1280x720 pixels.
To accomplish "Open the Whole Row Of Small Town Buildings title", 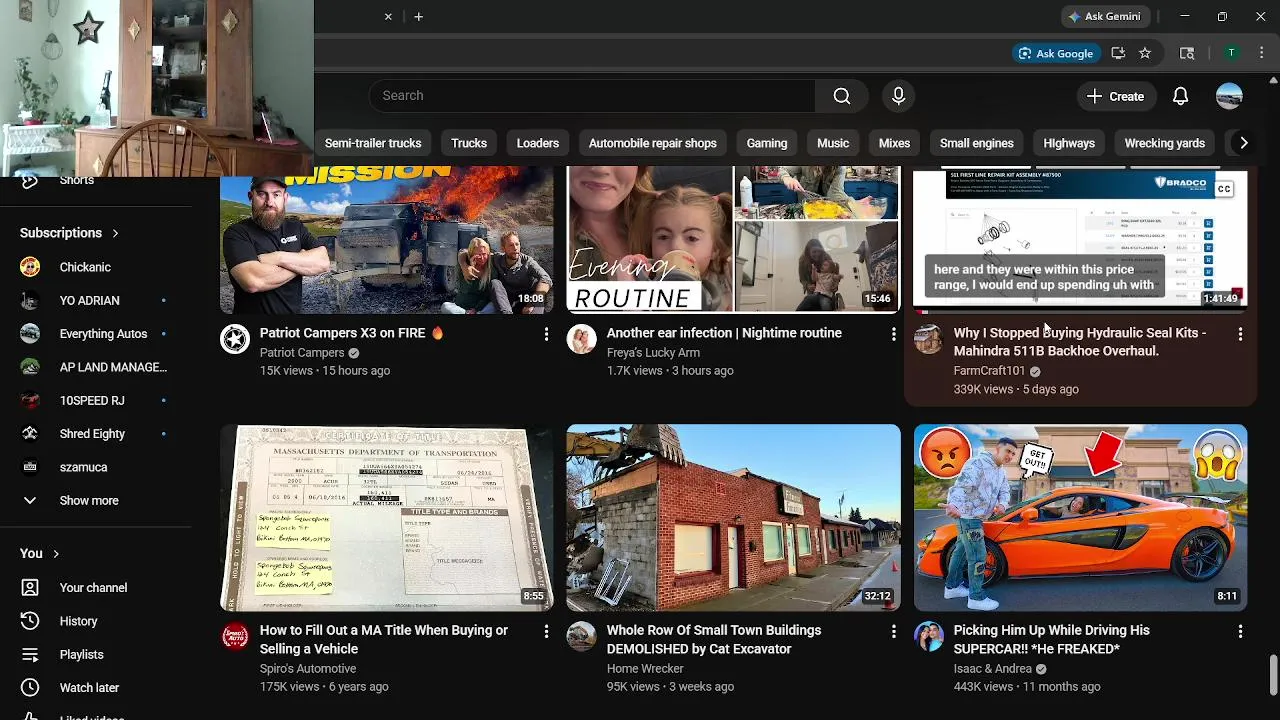I will (714, 640).
